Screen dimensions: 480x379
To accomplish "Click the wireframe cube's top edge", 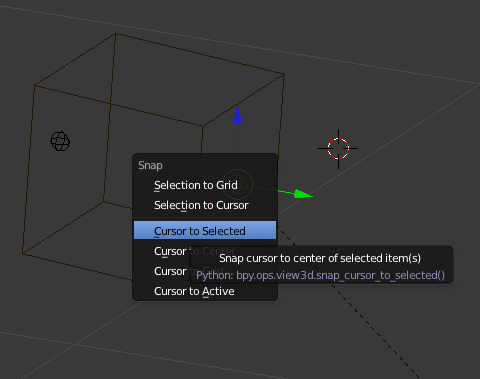I will 200,54.
